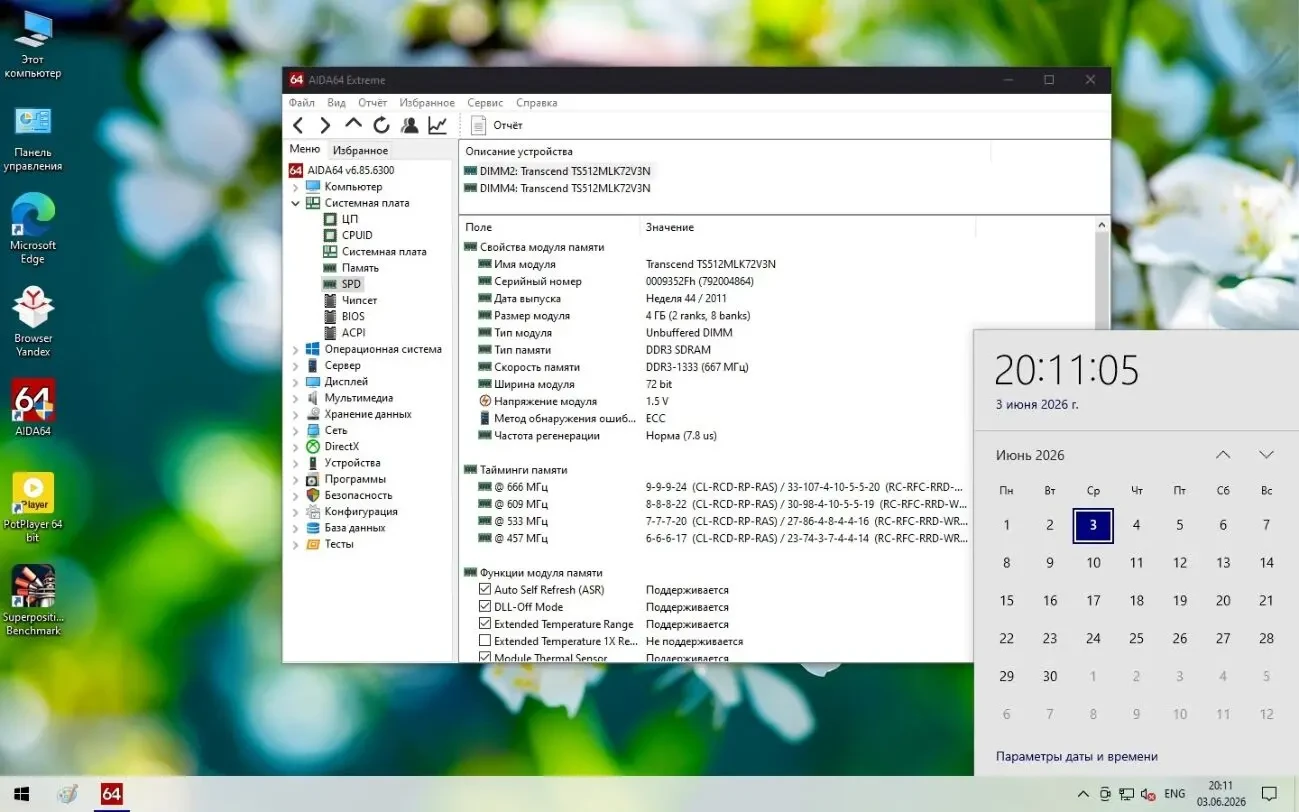Select BIOS item in the tree
The image size is (1299, 812).
(353, 316)
